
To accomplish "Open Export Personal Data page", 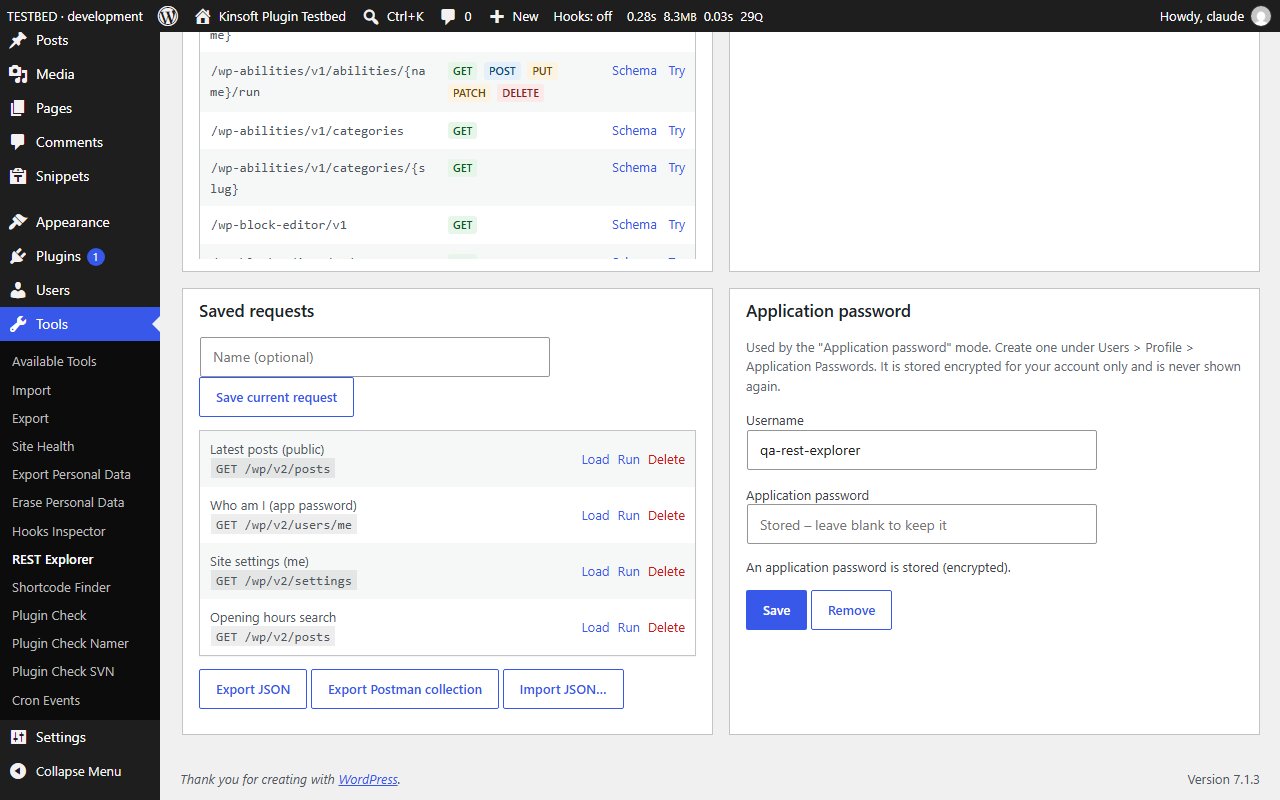I will point(71,474).
